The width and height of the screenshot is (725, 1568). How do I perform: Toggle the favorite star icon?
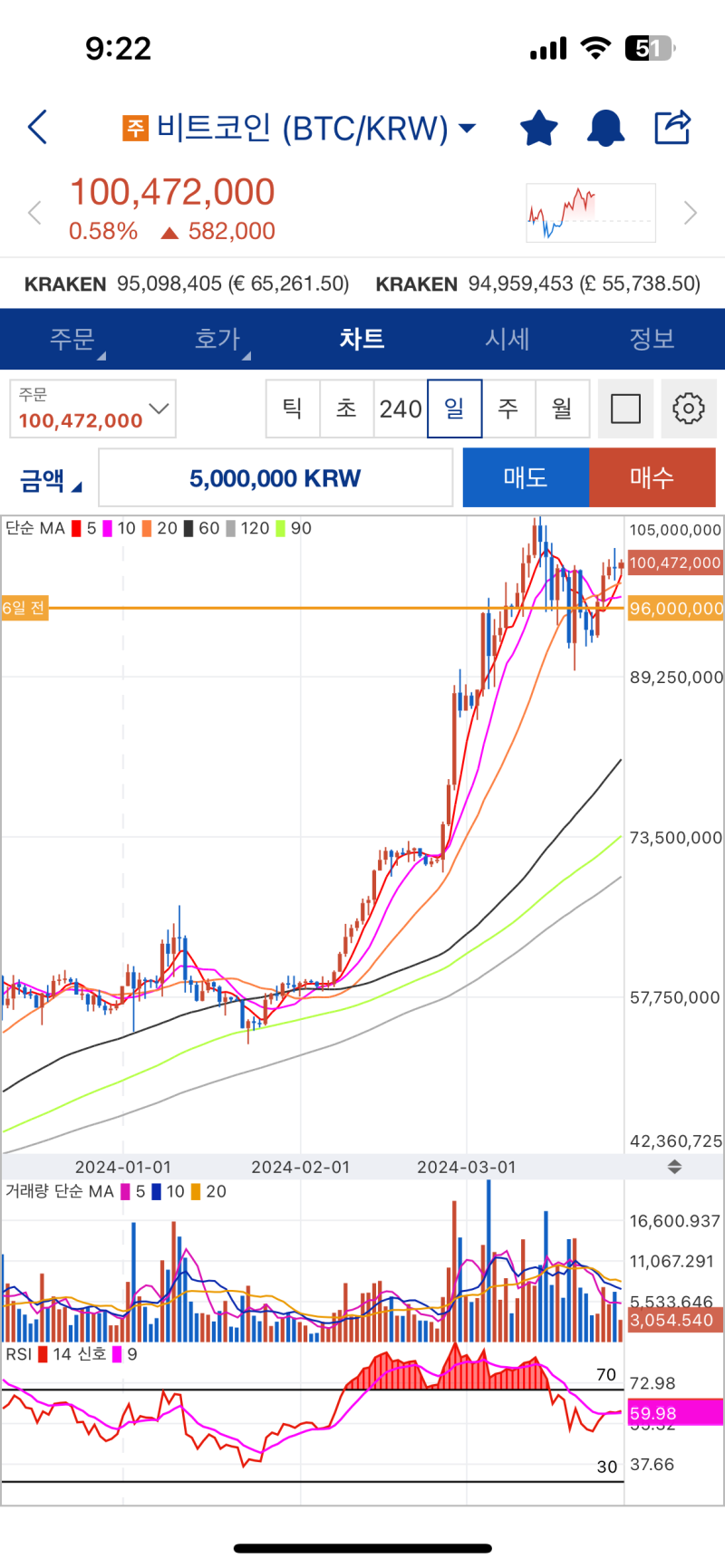539,128
